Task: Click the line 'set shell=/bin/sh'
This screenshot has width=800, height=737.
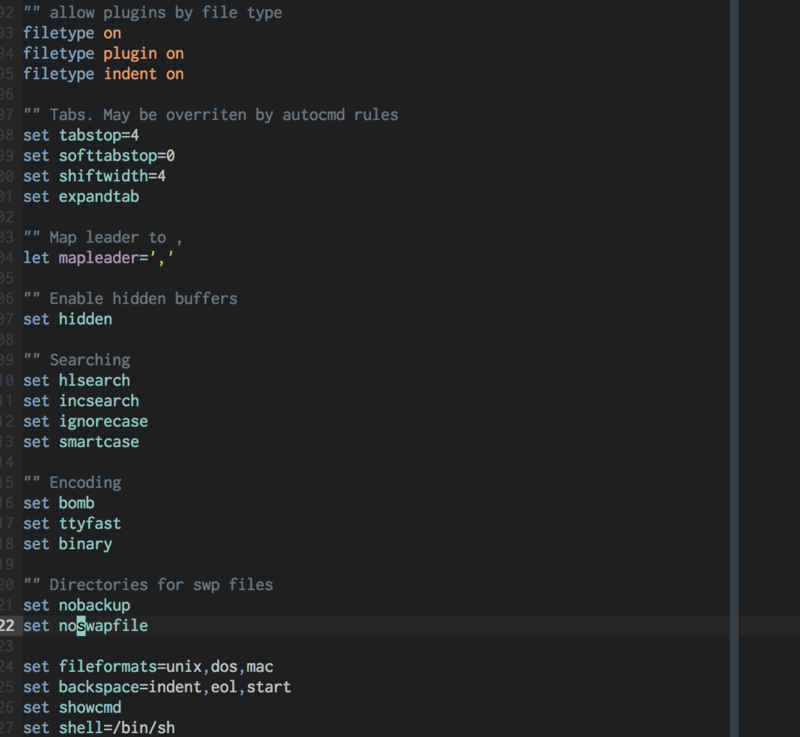Action: click(x=99, y=728)
